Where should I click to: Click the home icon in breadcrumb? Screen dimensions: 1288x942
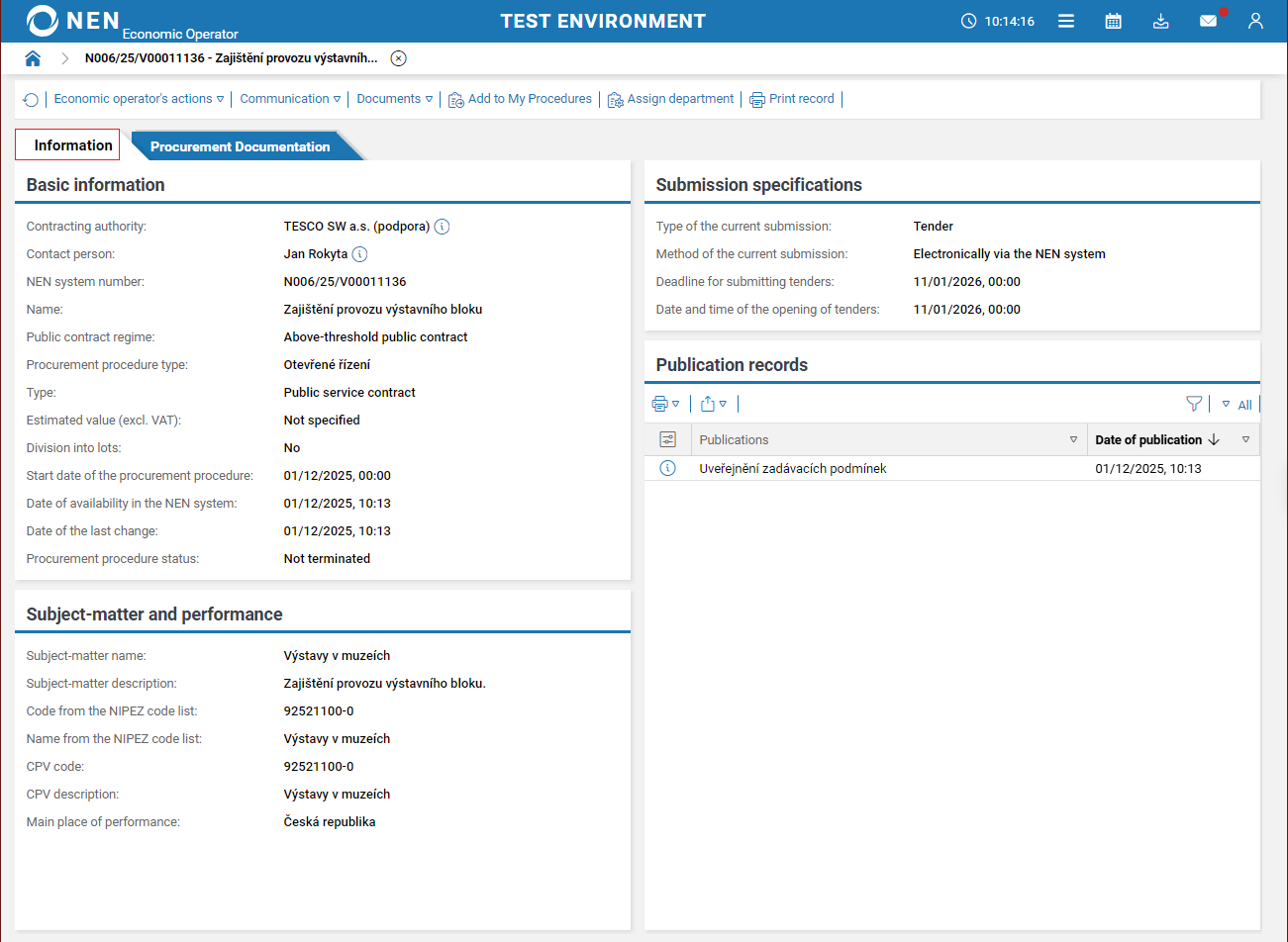coord(33,58)
